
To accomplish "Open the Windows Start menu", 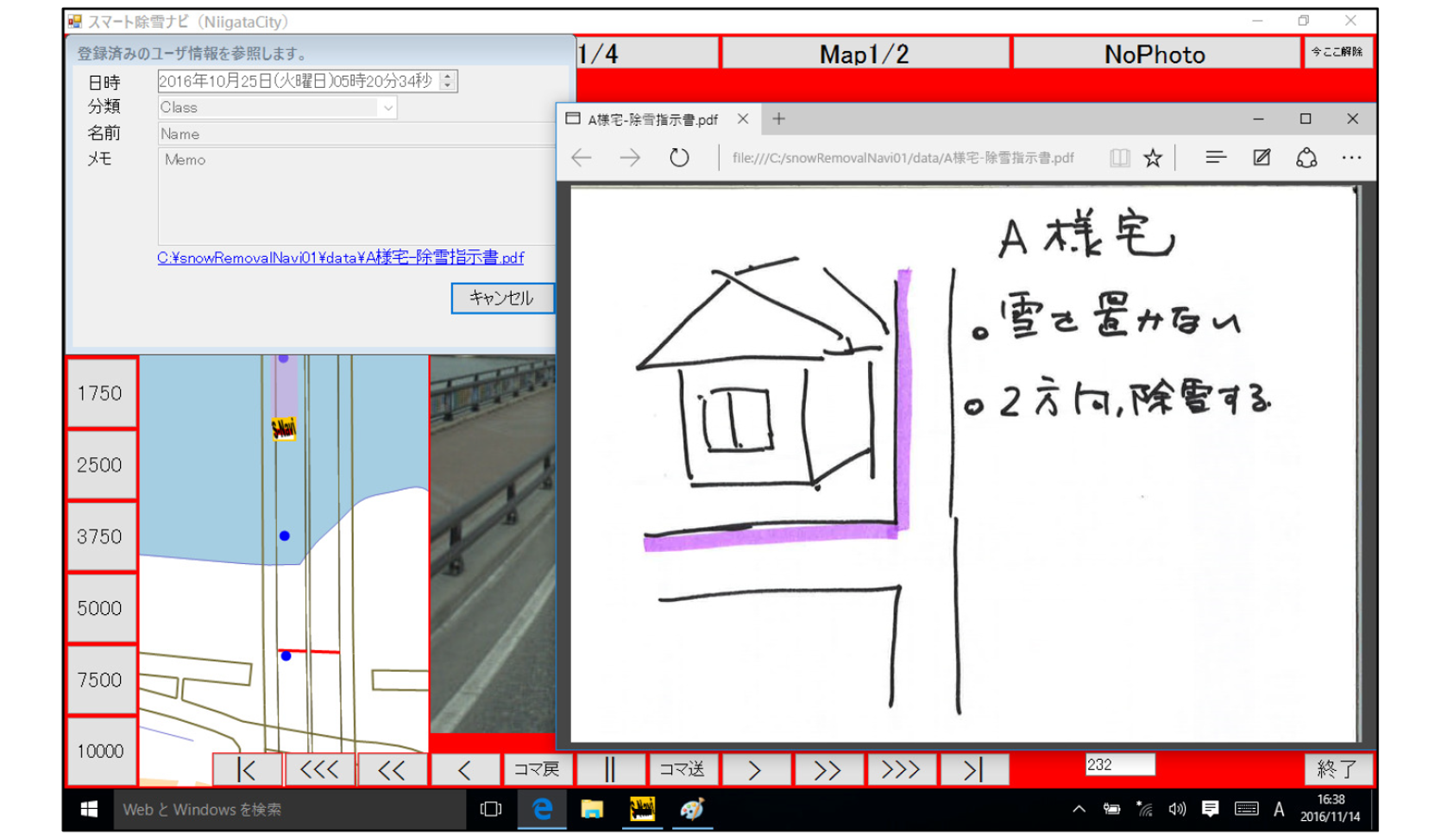I will coord(89,809).
